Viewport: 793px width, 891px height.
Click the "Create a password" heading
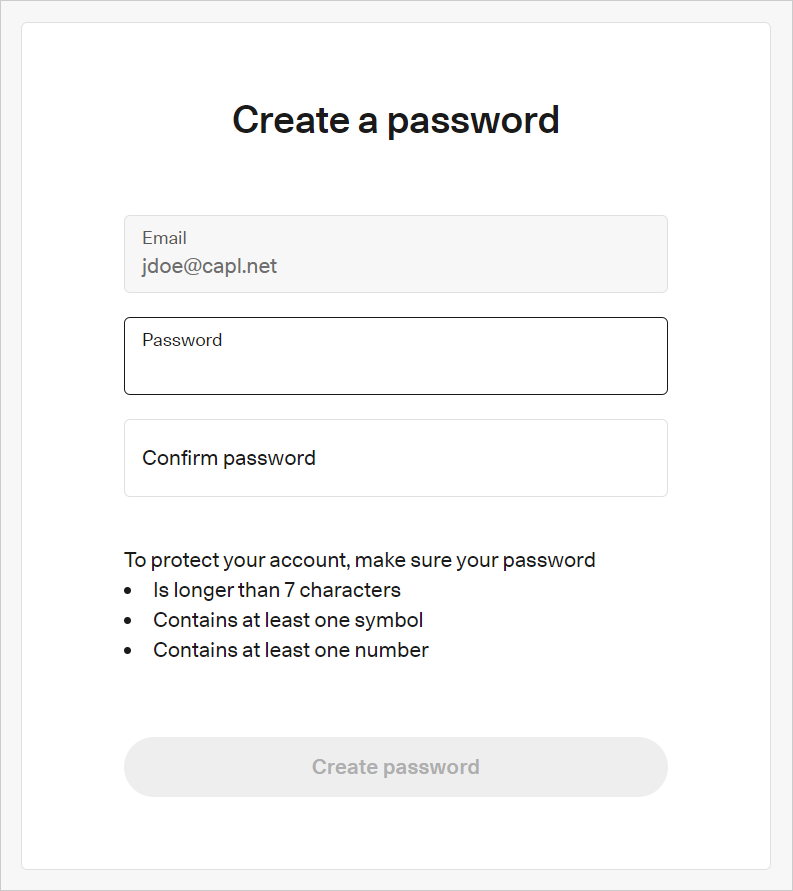(x=395, y=120)
